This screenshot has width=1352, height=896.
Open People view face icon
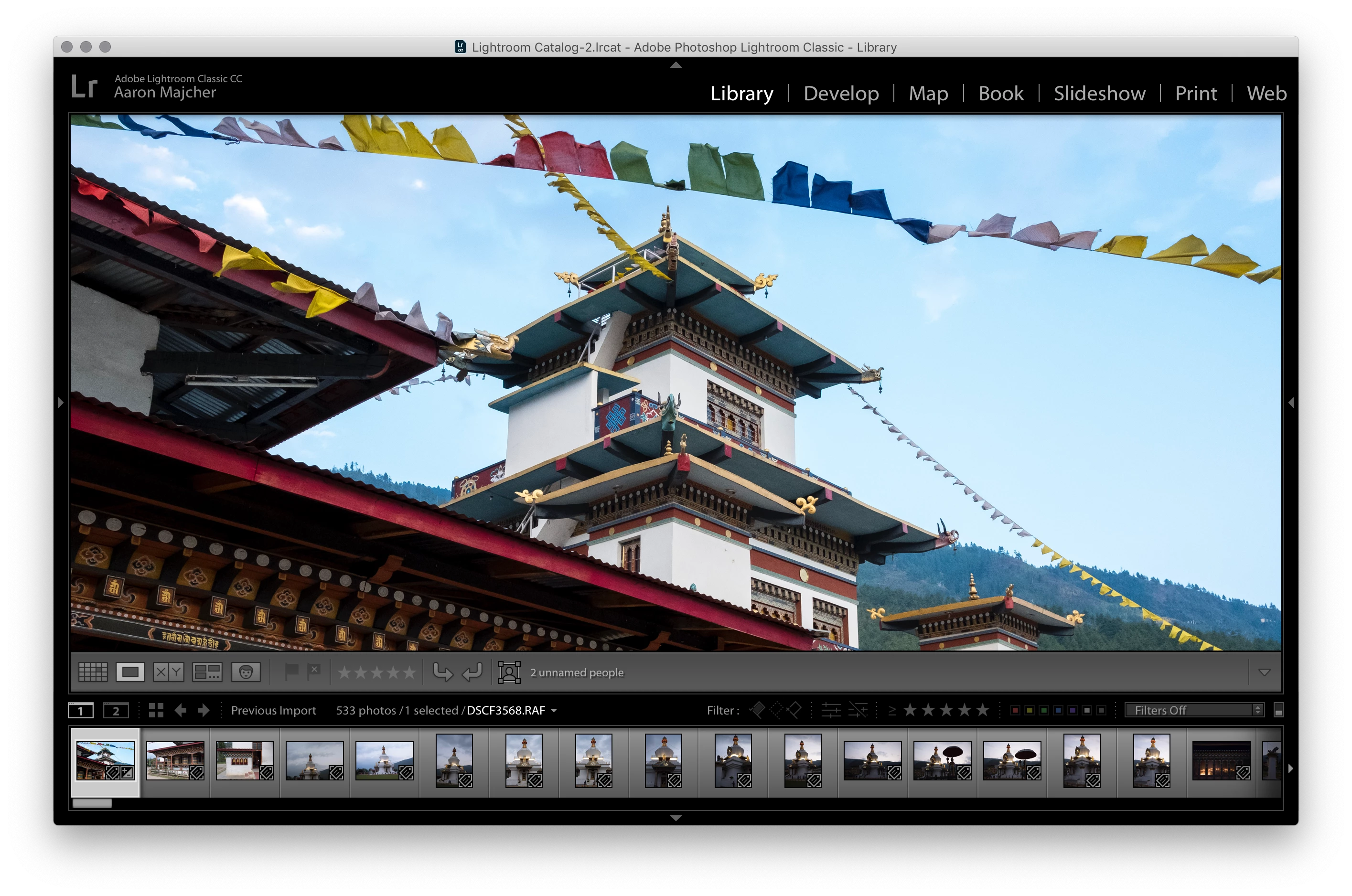coord(246,672)
